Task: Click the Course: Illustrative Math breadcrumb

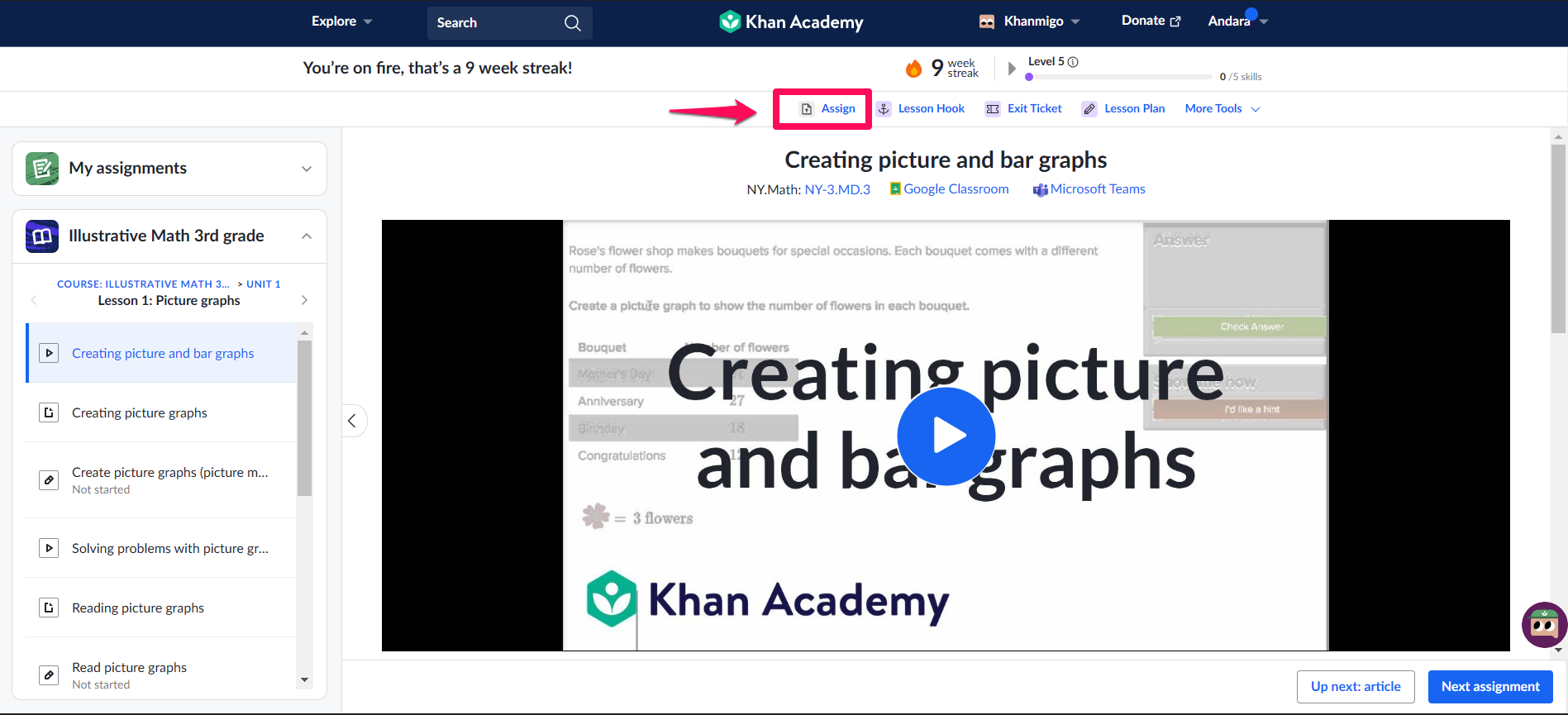Action: click(x=143, y=284)
